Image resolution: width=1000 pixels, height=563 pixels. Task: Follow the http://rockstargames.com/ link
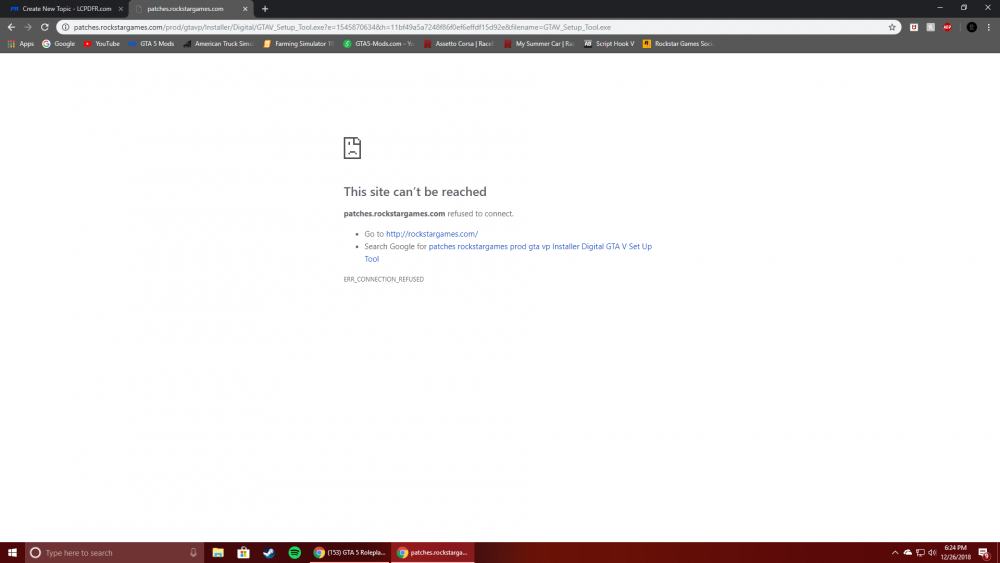(x=432, y=234)
